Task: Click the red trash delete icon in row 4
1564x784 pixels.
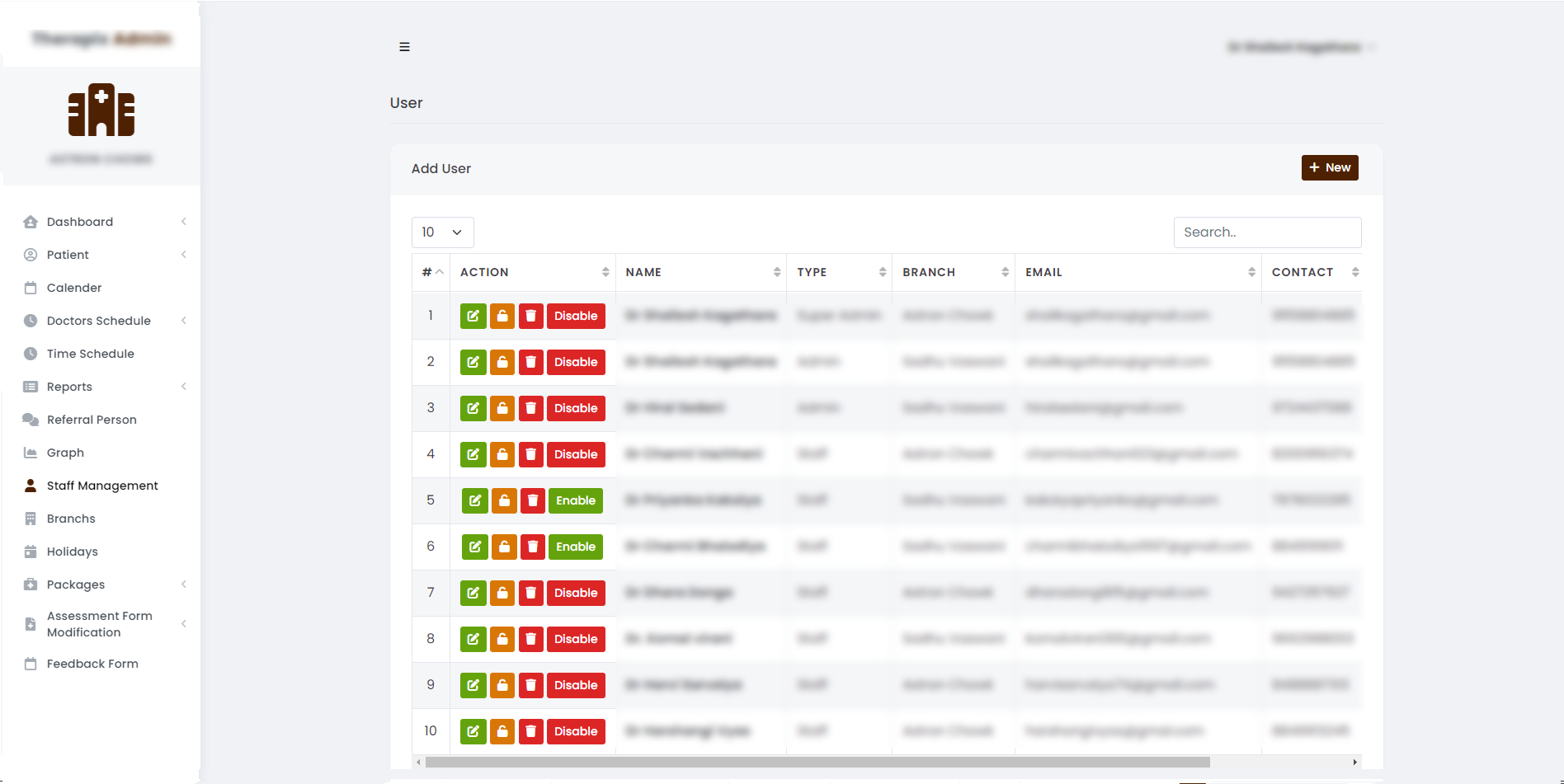Action: click(530, 454)
